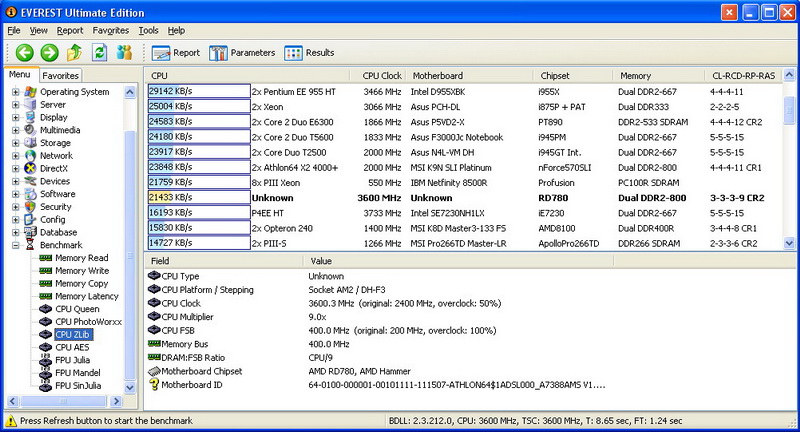Image resolution: width=800 pixels, height=432 pixels.
Task: Open the View menu
Action: (x=38, y=31)
